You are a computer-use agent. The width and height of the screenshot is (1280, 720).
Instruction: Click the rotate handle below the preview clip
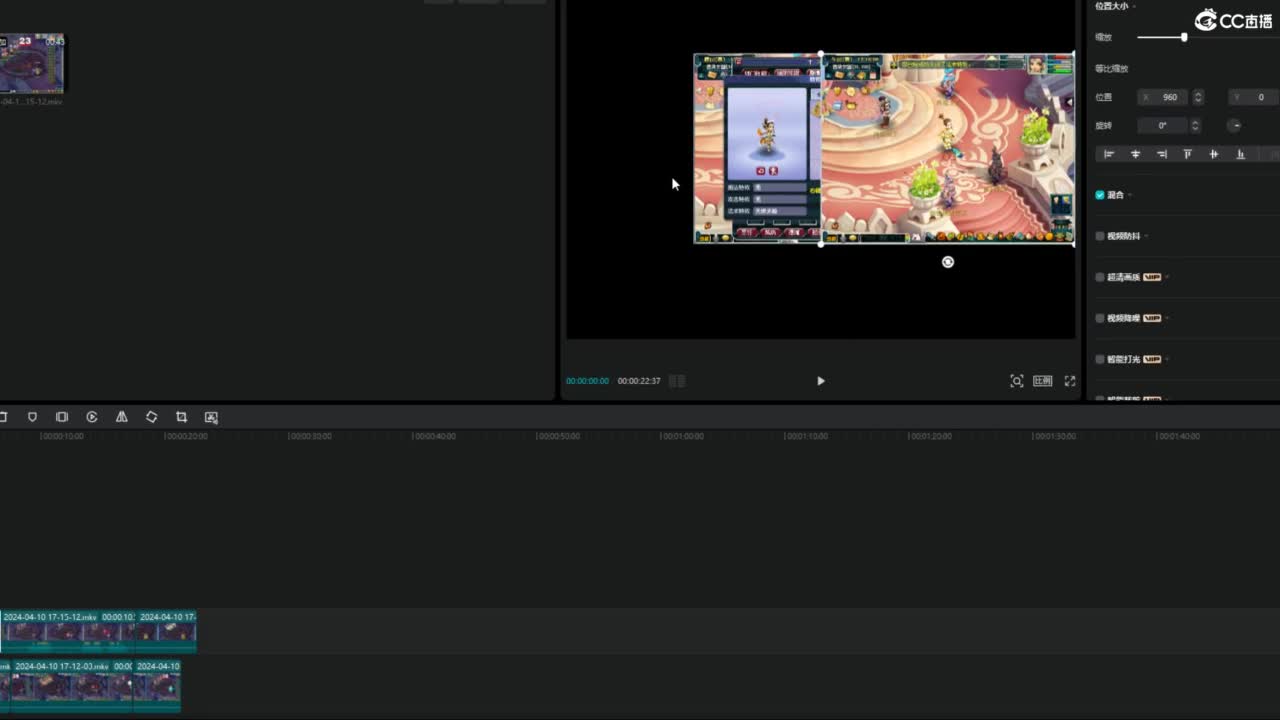pos(948,262)
